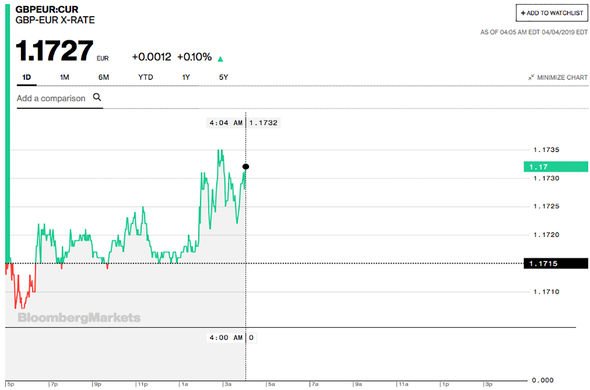Image resolution: width=590 pixels, height=390 pixels.
Task: Click the 1.1735 y-axis label
Action: (546, 150)
